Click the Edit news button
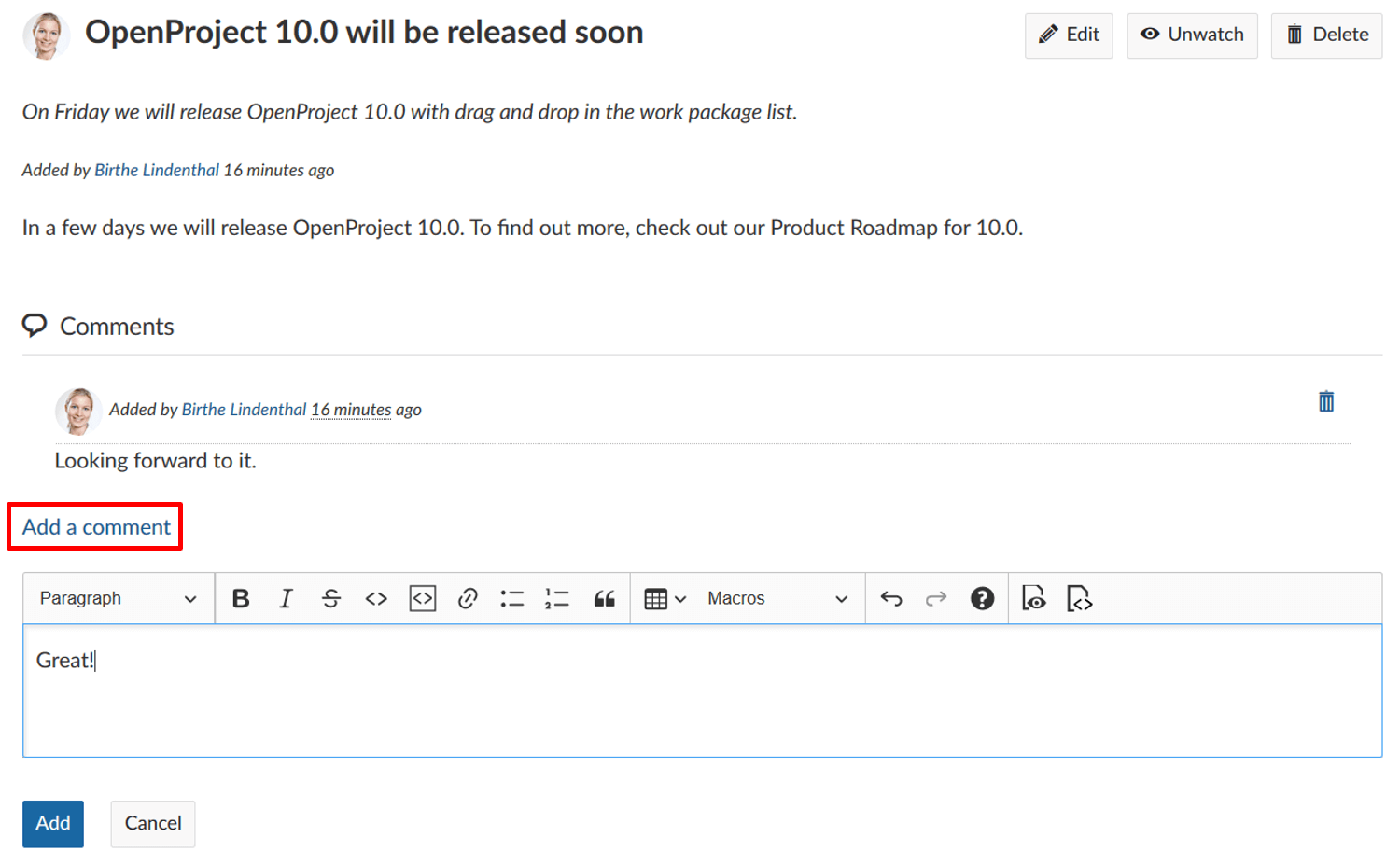Screen dimensions: 1400x865 point(1069,35)
